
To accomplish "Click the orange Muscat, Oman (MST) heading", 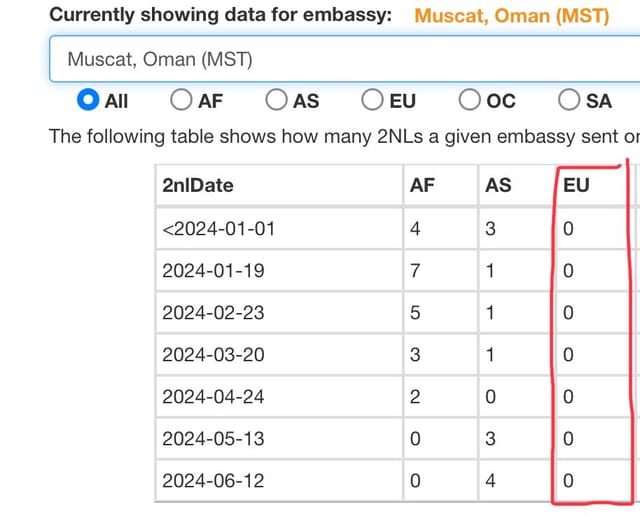I will point(512,16).
